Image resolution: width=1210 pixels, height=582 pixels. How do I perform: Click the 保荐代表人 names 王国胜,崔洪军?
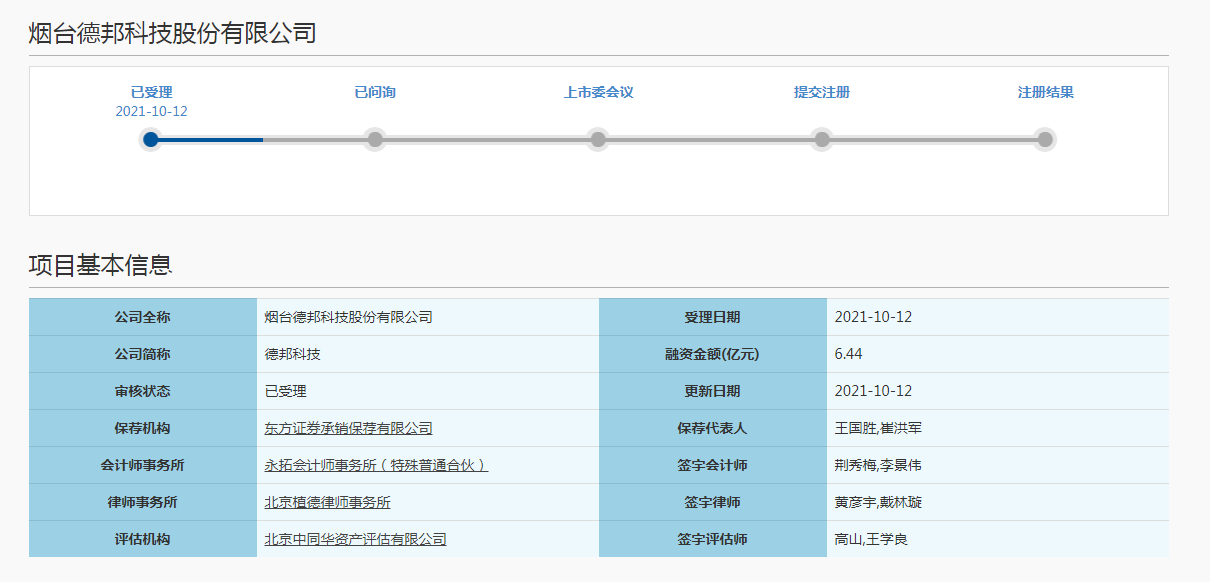(x=878, y=428)
